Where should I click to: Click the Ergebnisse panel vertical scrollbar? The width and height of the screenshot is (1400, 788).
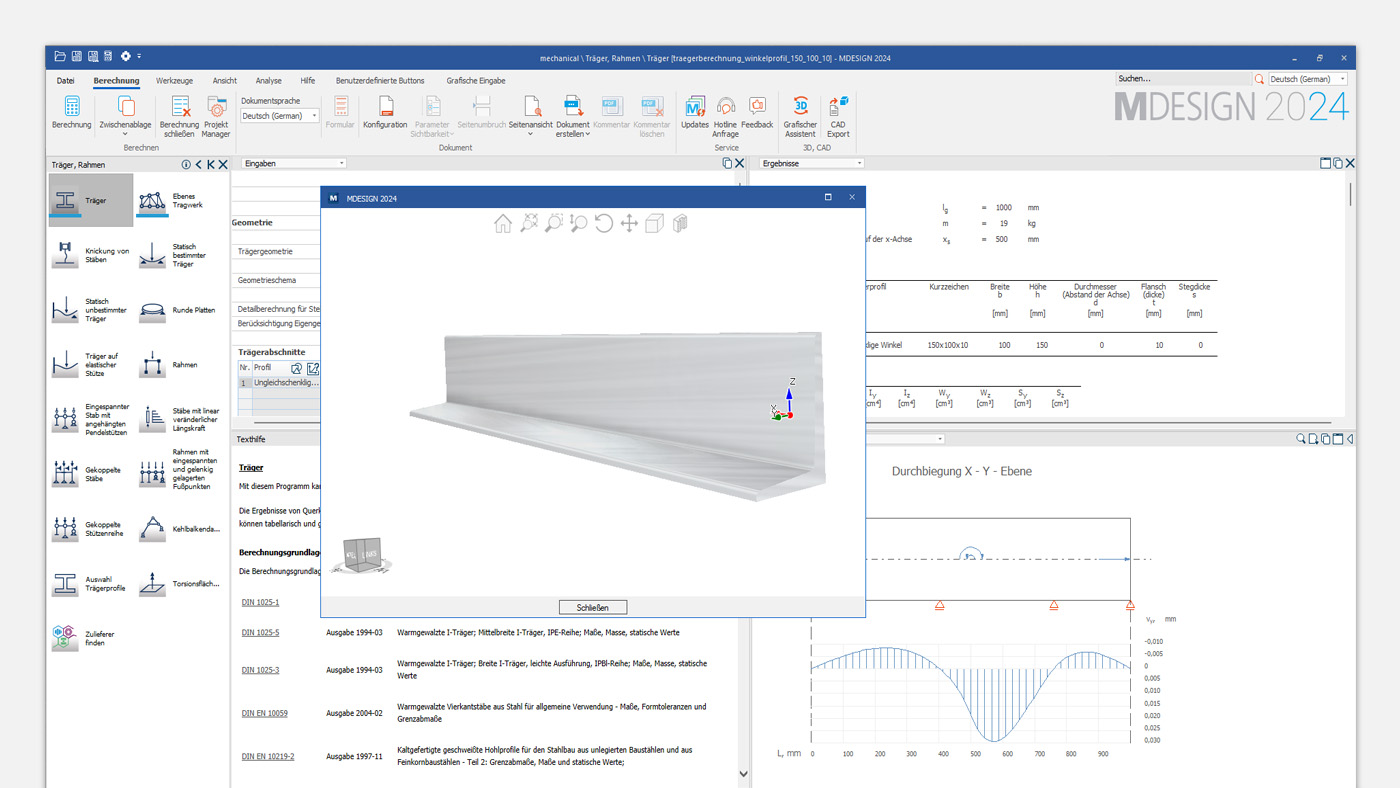coord(1351,195)
